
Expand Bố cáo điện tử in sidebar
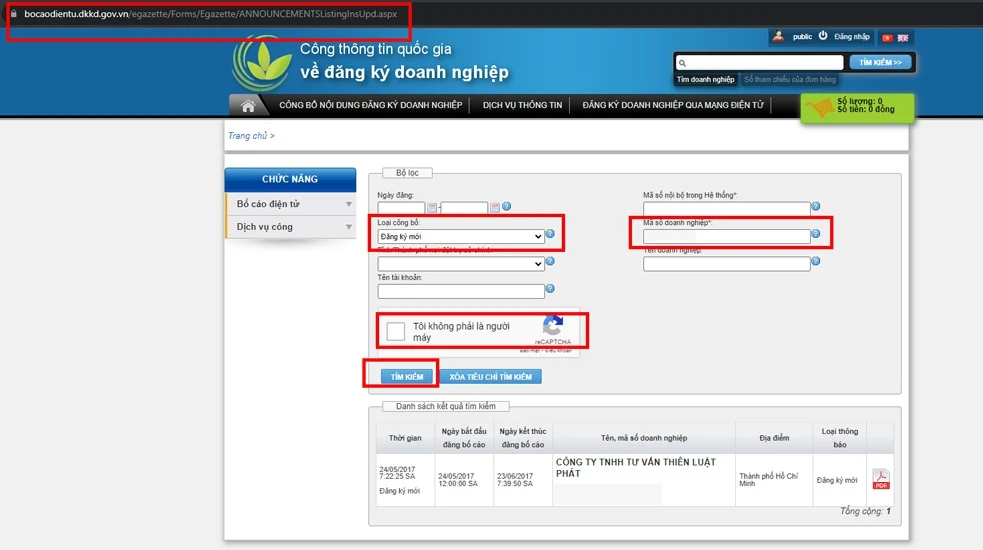click(x=289, y=204)
